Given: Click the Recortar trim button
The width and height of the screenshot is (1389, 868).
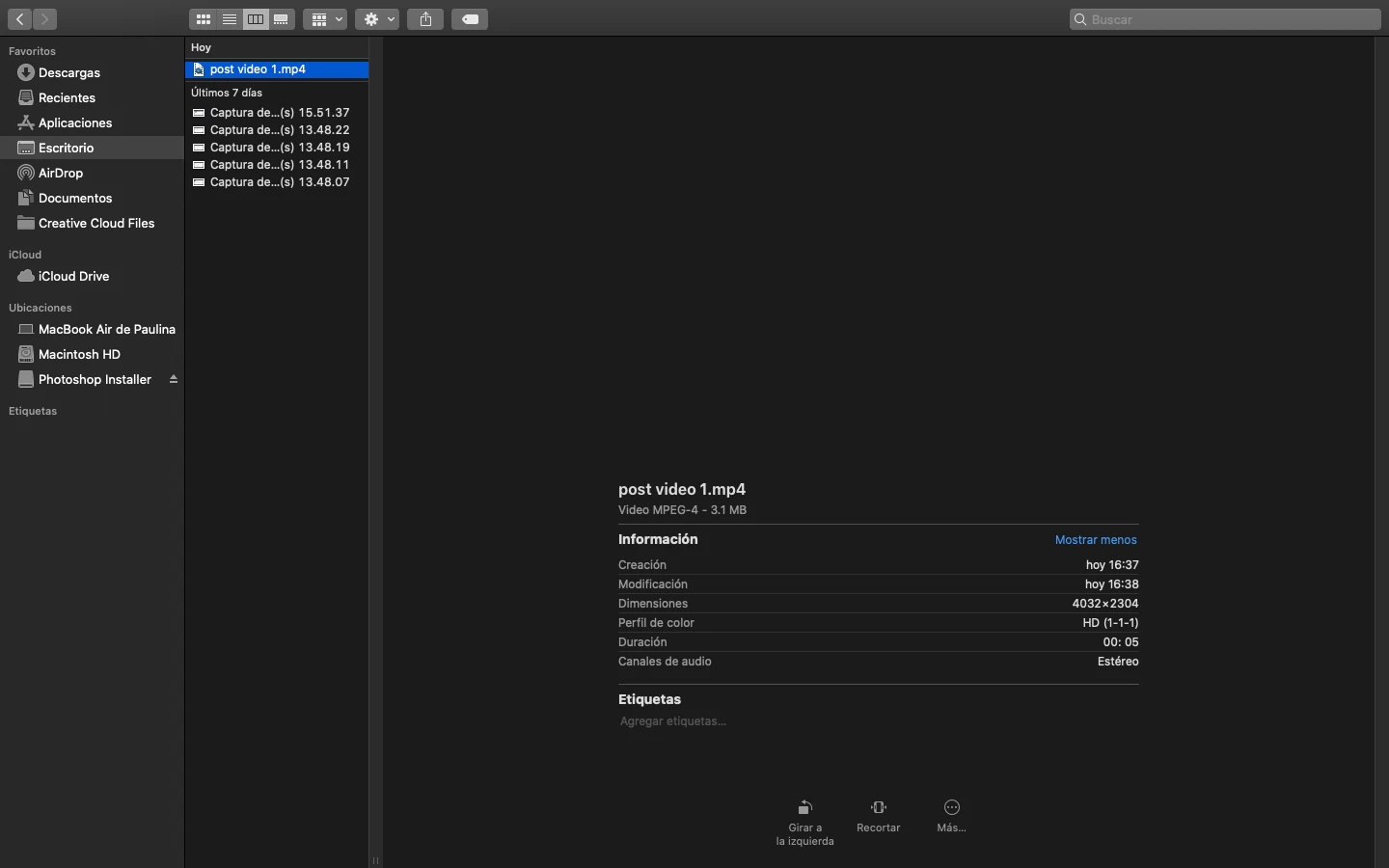Looking at the screenshot, I should [x=879, y=816].
